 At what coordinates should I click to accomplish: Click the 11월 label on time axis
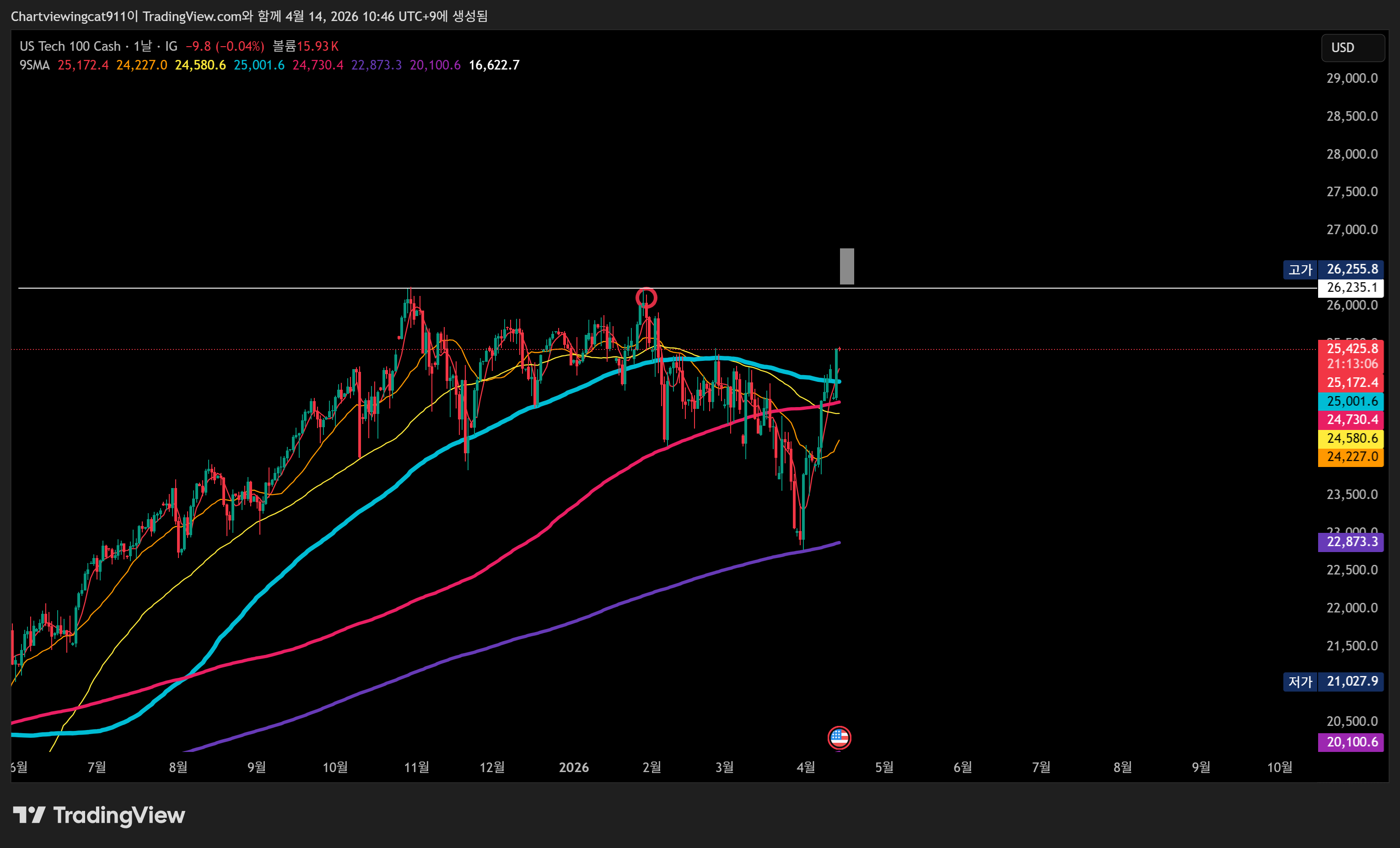click(416, 767)
